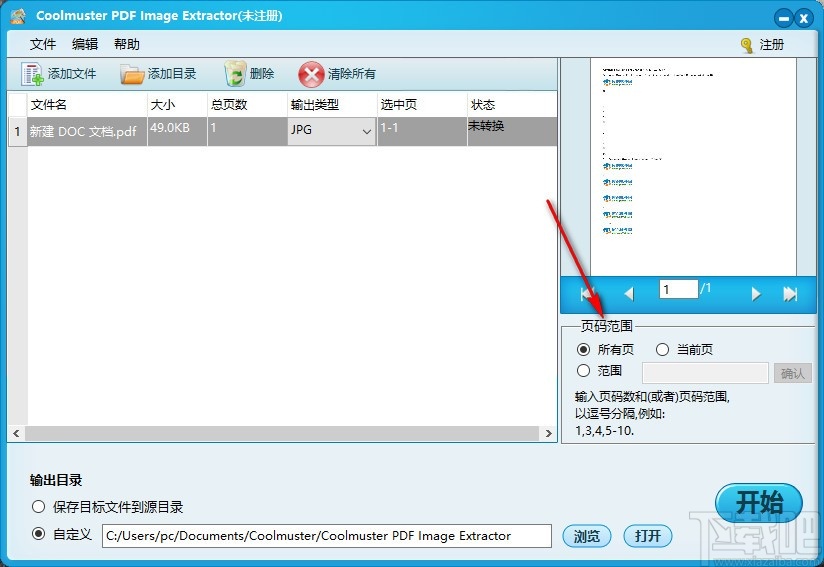Go to next preview page
The image size is (824, 567).
pos(756,294)
